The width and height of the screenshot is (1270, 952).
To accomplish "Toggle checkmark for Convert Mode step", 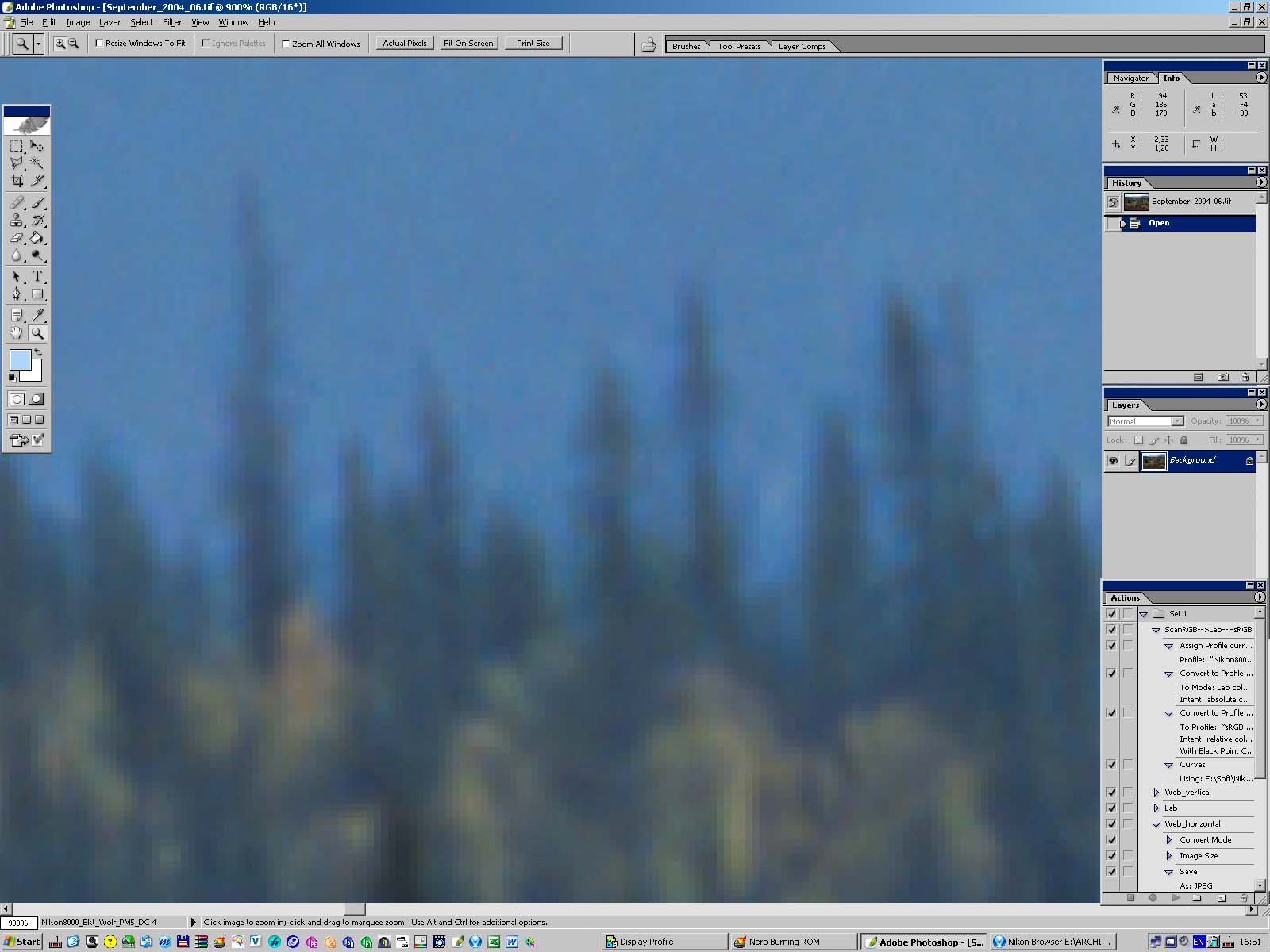I will [1111, 839].
